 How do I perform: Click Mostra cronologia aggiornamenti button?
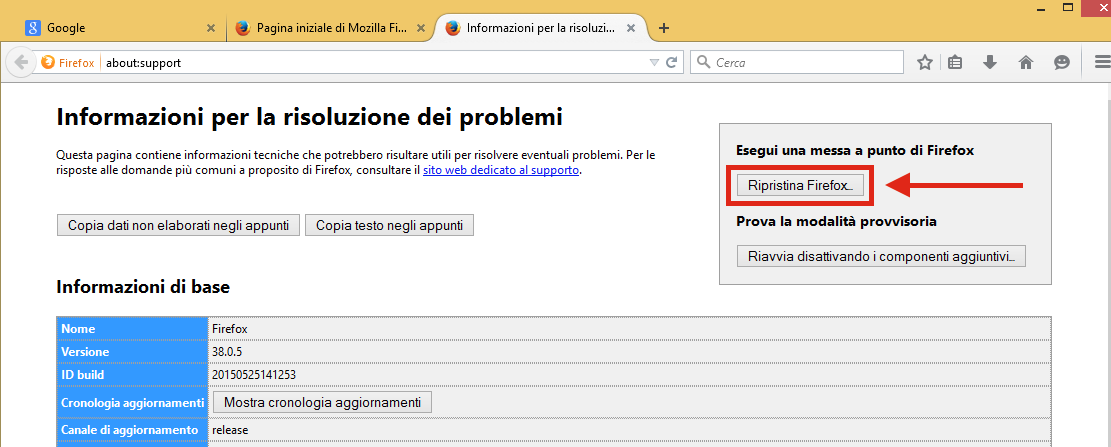point(322,402)
